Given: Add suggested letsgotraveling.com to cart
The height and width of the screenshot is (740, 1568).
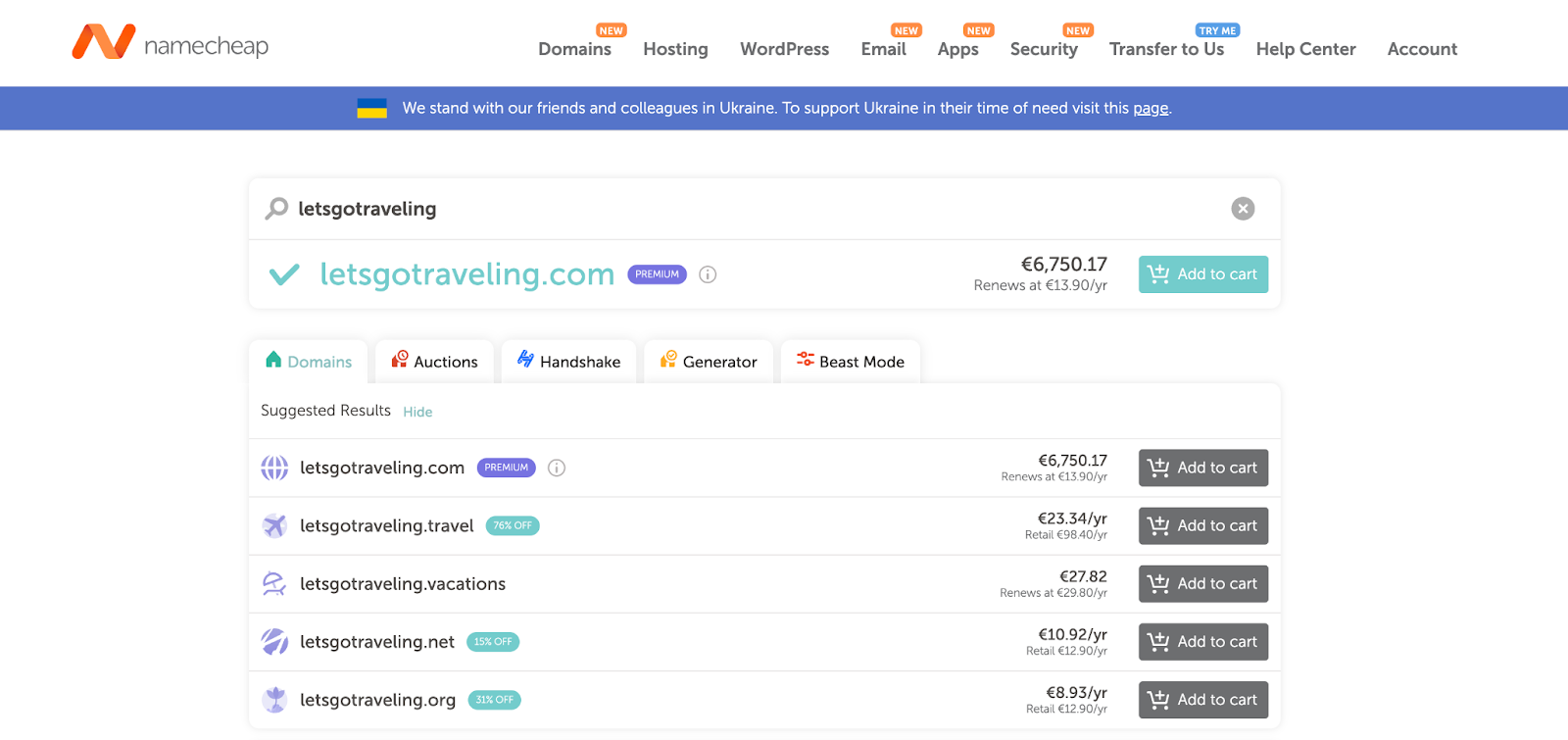Looking at the screenshot, I should 1203,468.
